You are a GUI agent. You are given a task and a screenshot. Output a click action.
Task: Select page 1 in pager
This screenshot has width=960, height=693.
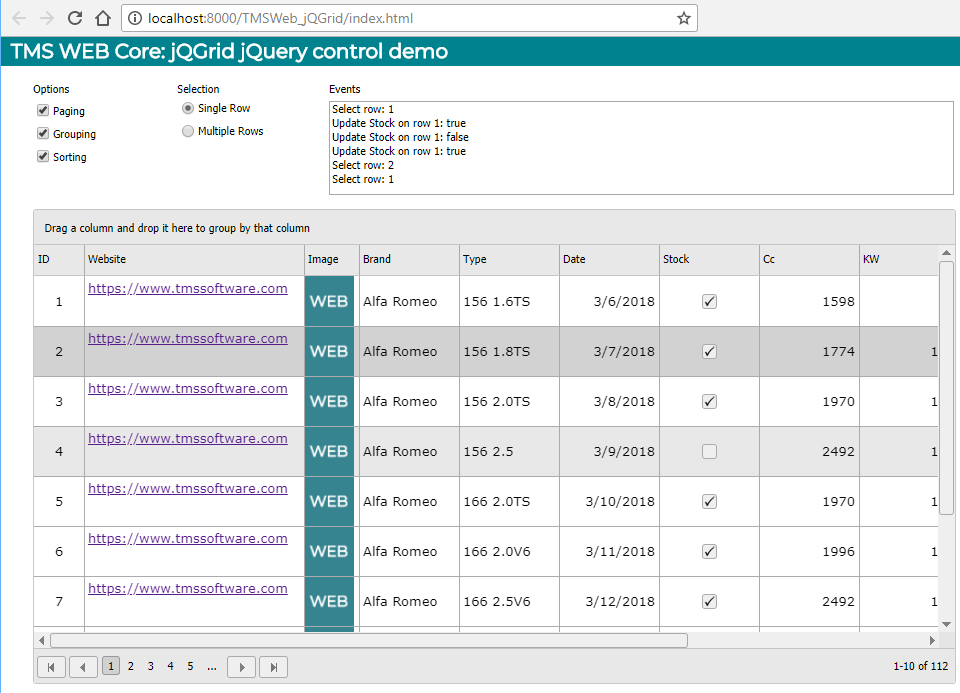(x=111, y=665)
